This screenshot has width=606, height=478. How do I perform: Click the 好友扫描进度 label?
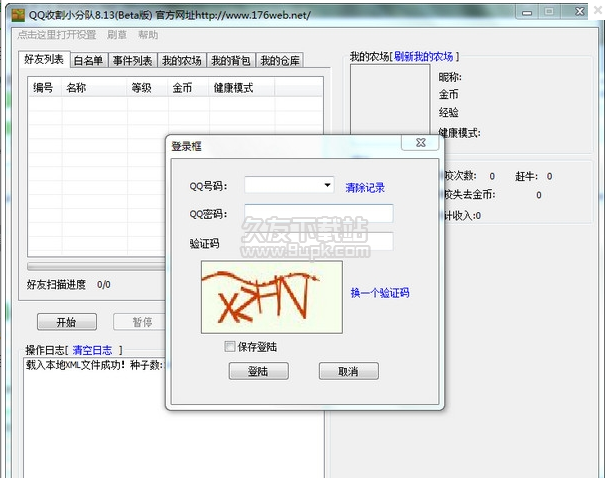56,285
